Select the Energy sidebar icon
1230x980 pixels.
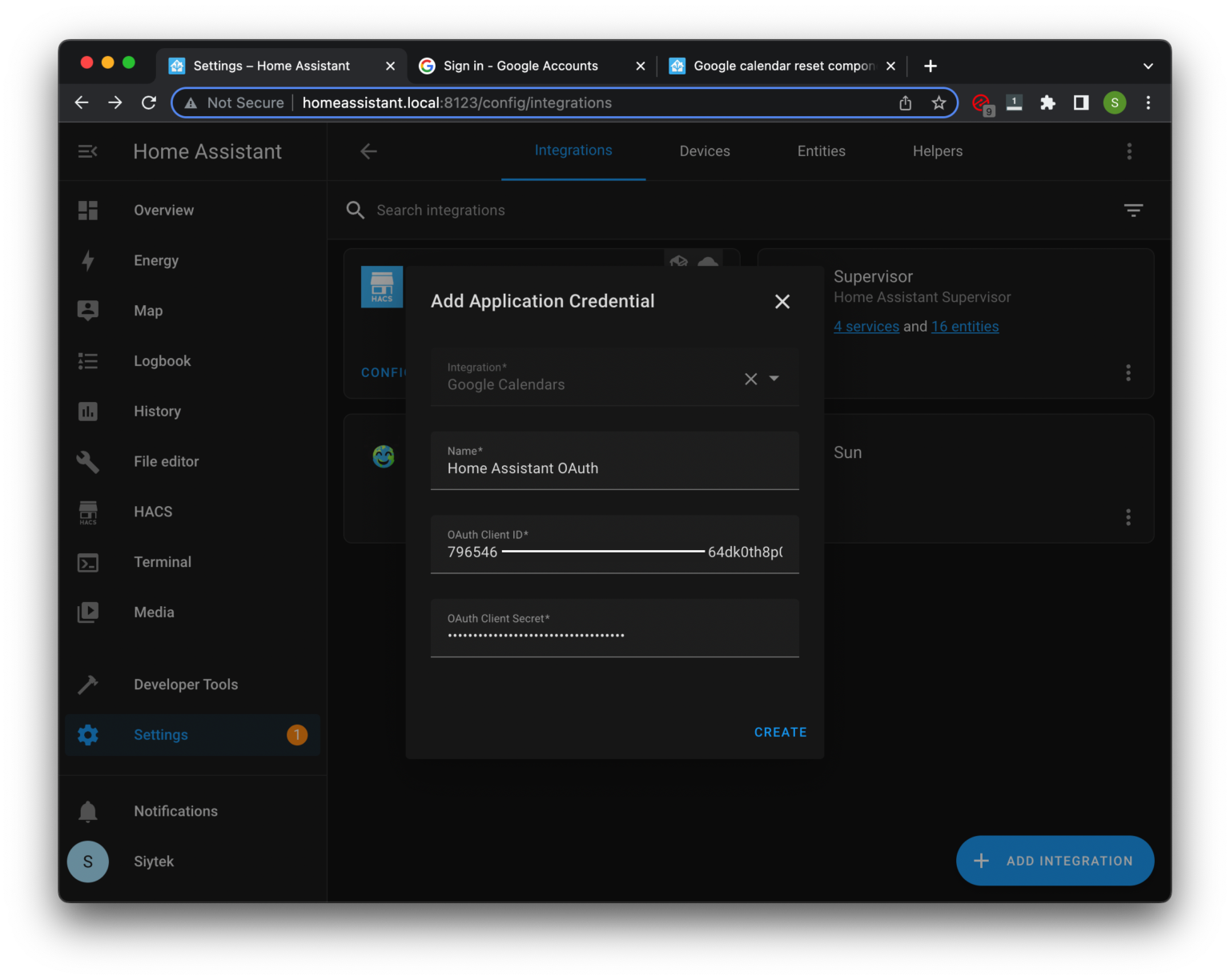point(87,260)
